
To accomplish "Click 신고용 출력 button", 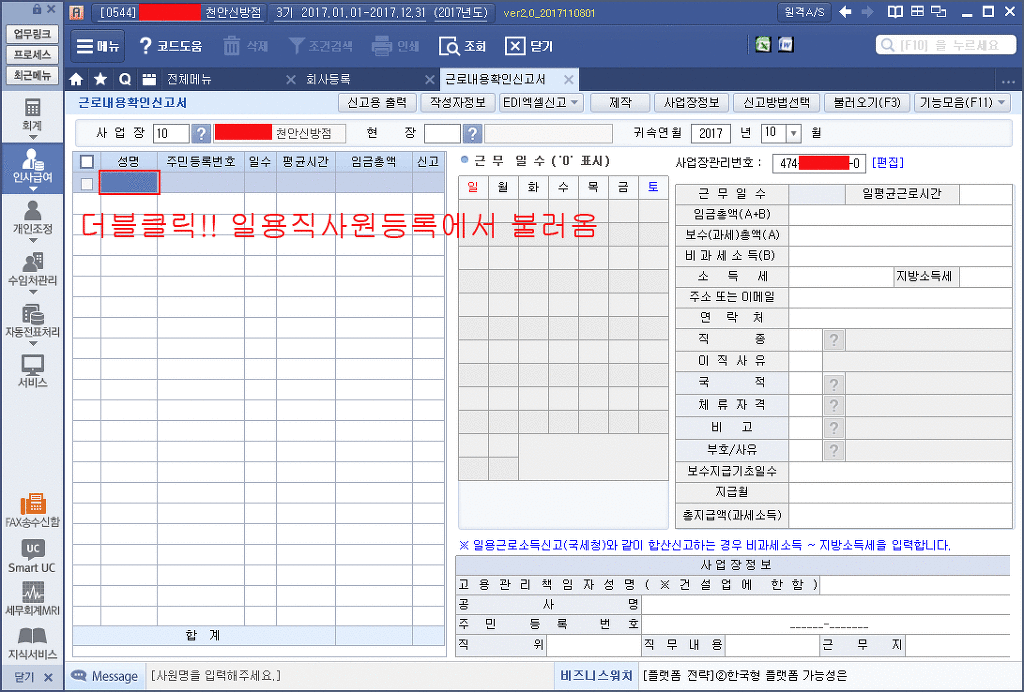I will point(377,102).
